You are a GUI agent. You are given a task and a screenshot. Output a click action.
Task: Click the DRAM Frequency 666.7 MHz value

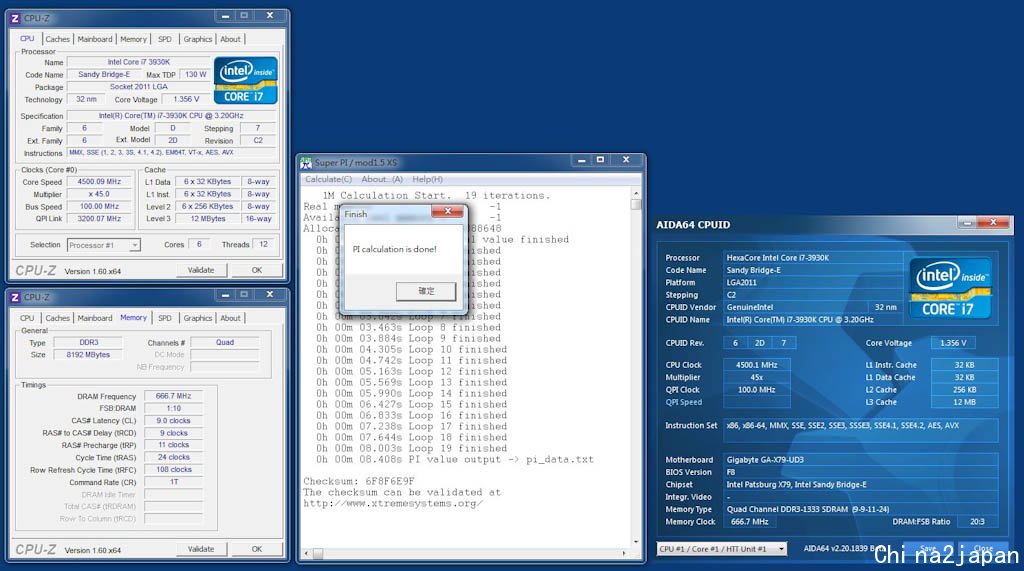click(173, 396)
